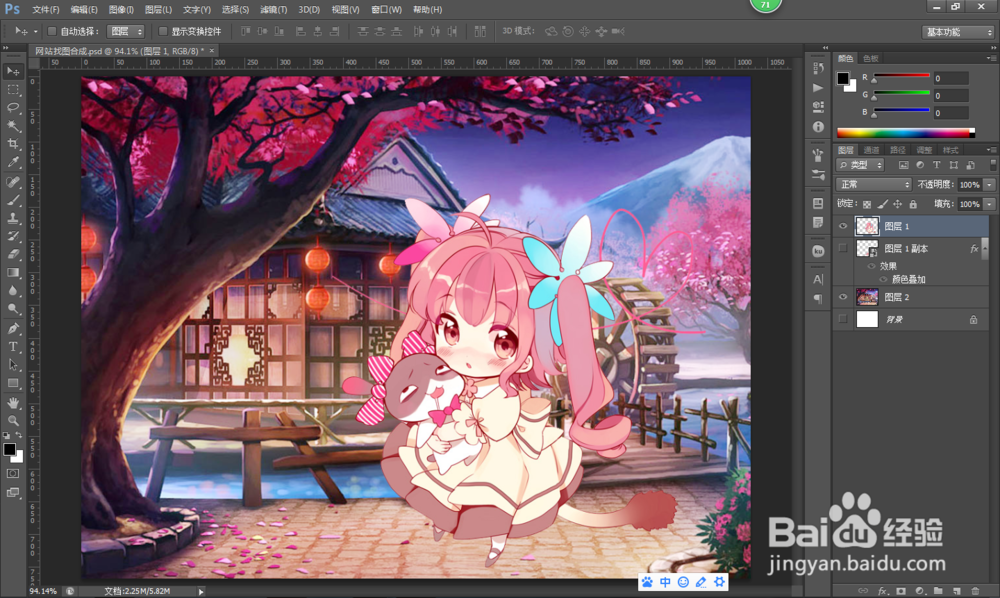This screenshot has height=598, width=1000.
Task: Select the History Brush tool
Action: click(x=13, y=236)
